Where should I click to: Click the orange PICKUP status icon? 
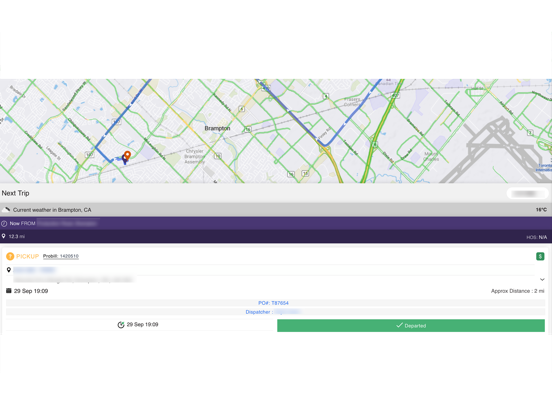click(10, 256)
